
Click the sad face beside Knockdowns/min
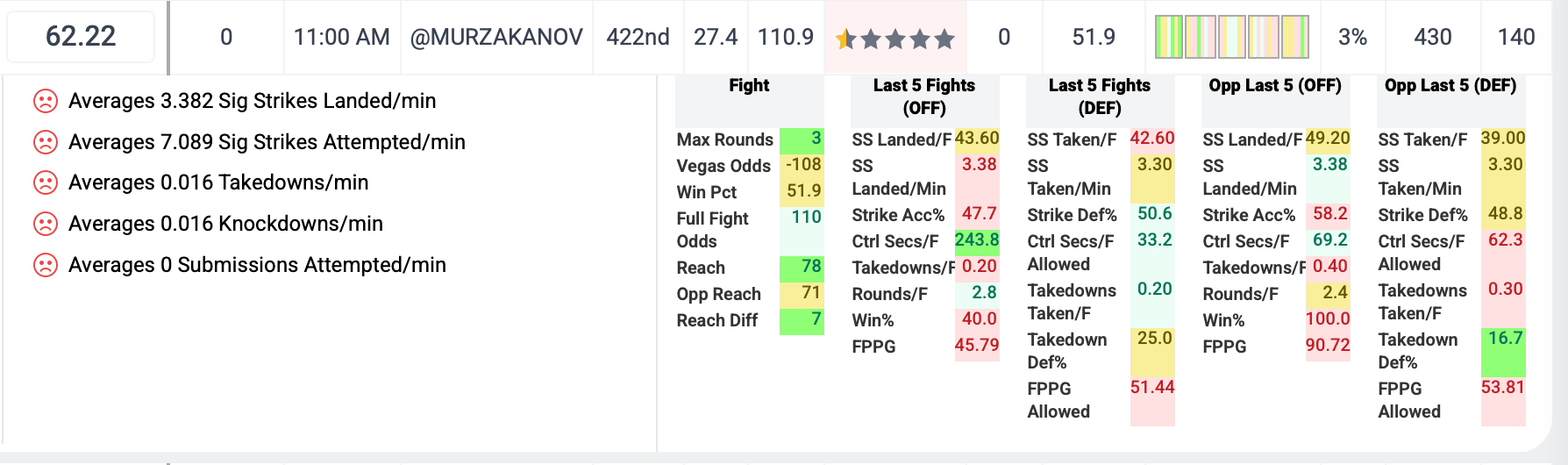pos(46,224)
